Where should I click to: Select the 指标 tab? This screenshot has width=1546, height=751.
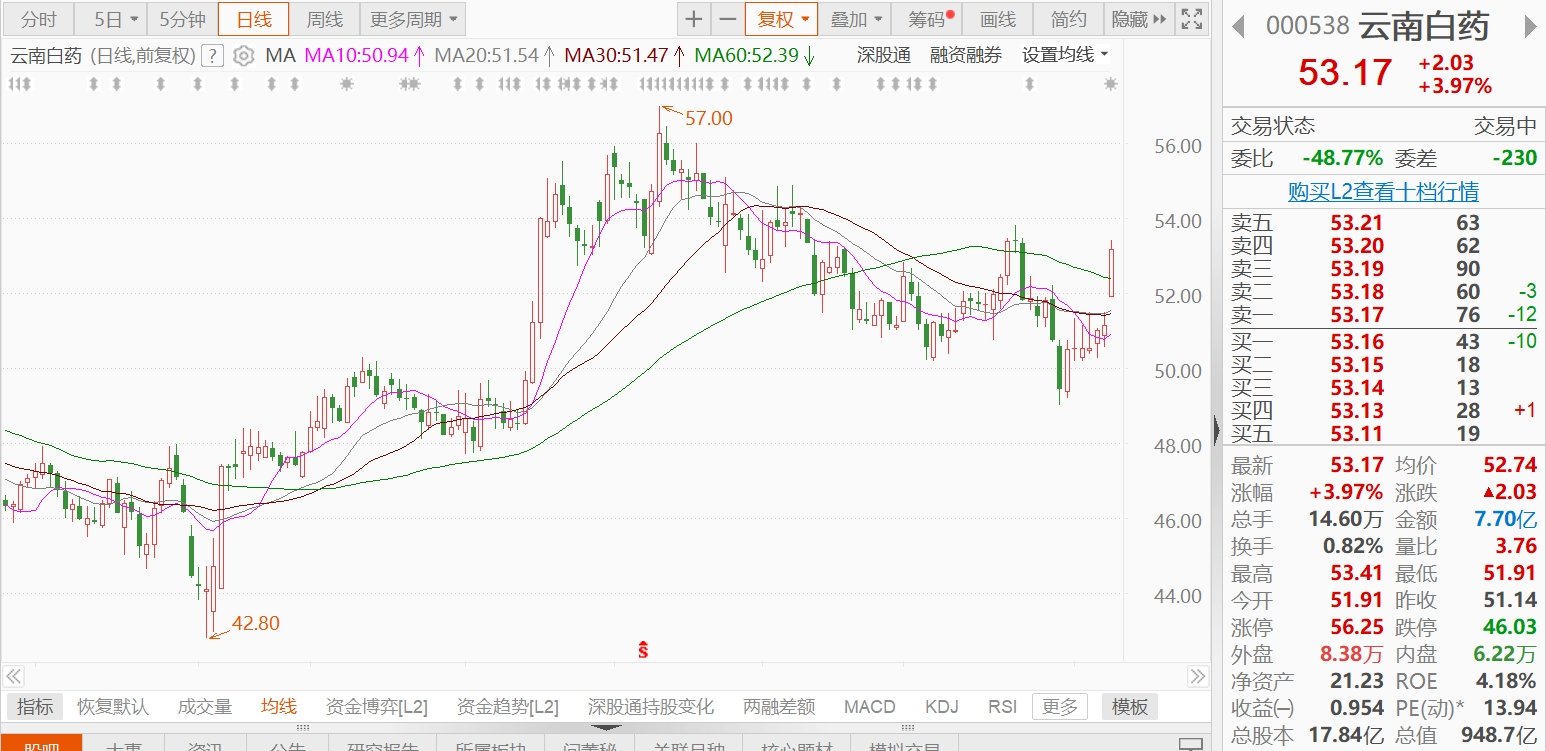point(35,707)
